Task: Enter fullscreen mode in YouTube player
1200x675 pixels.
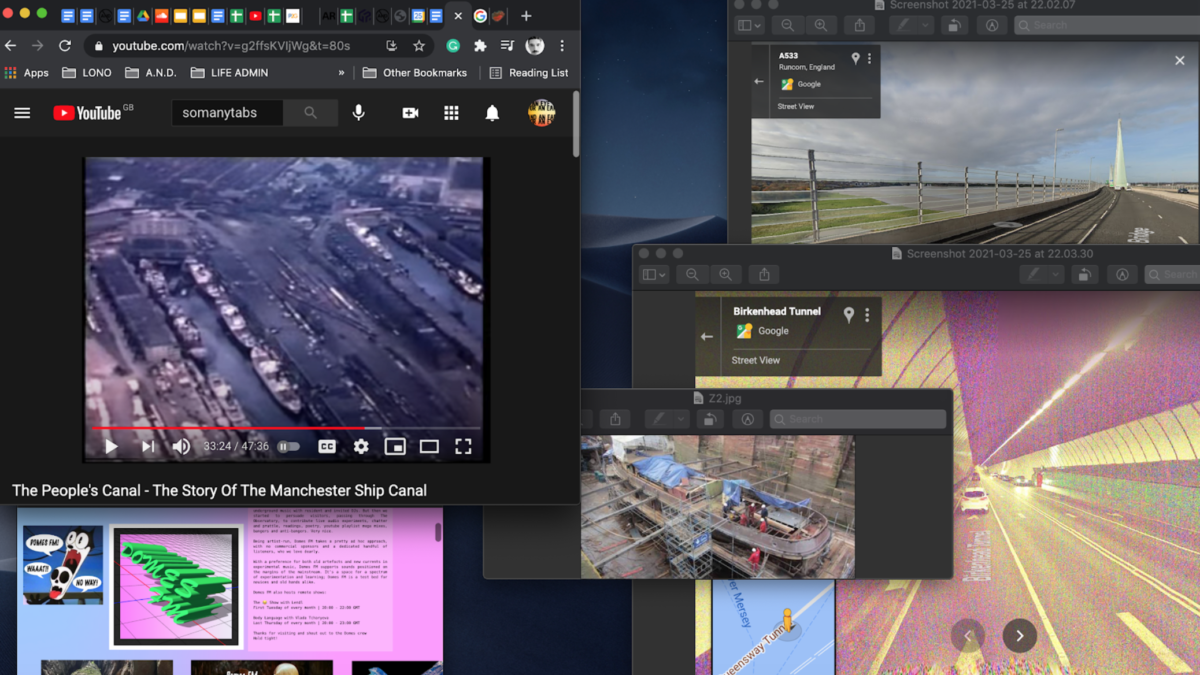Action: [463, 447]
